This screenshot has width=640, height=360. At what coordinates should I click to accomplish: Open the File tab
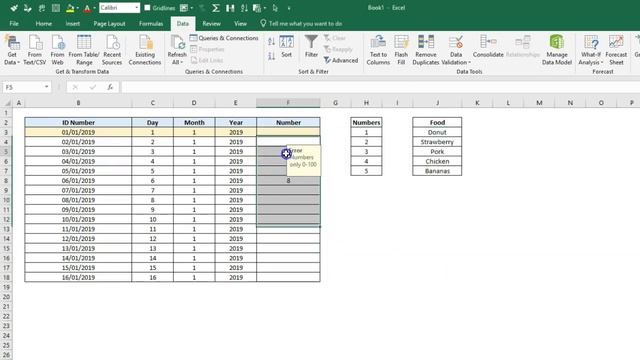coord(14,24)
